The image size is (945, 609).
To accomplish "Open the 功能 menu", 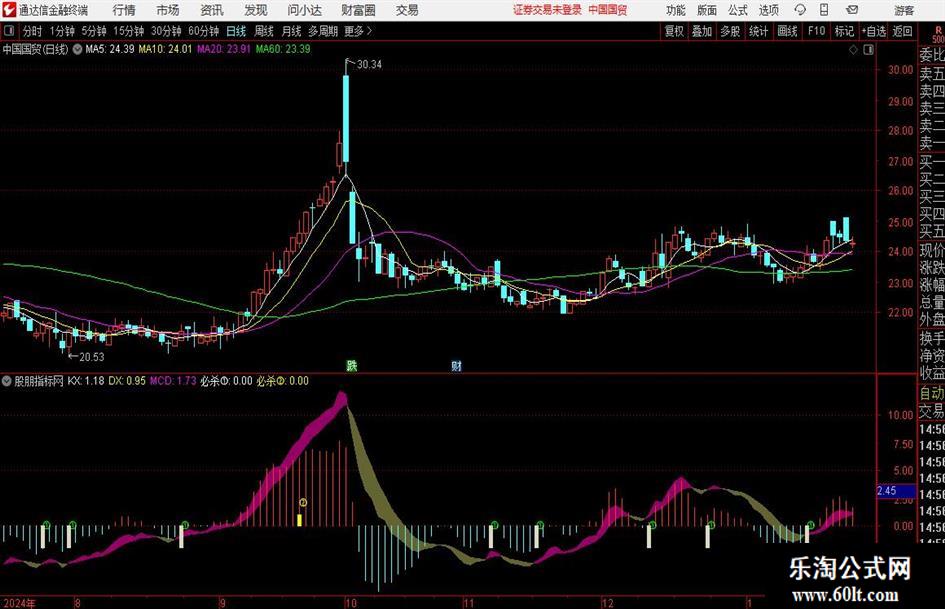I will point(676,10).
